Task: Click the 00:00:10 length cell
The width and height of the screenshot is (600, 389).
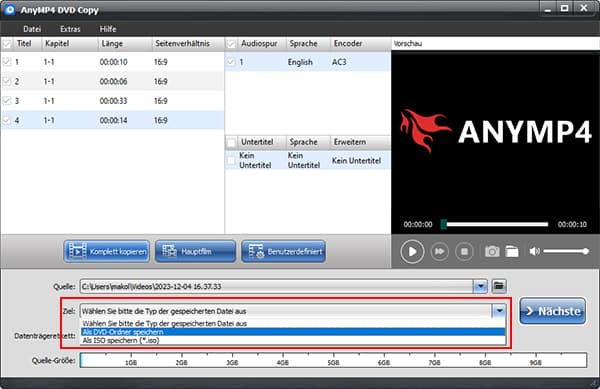Action: (x=113, y=62)
